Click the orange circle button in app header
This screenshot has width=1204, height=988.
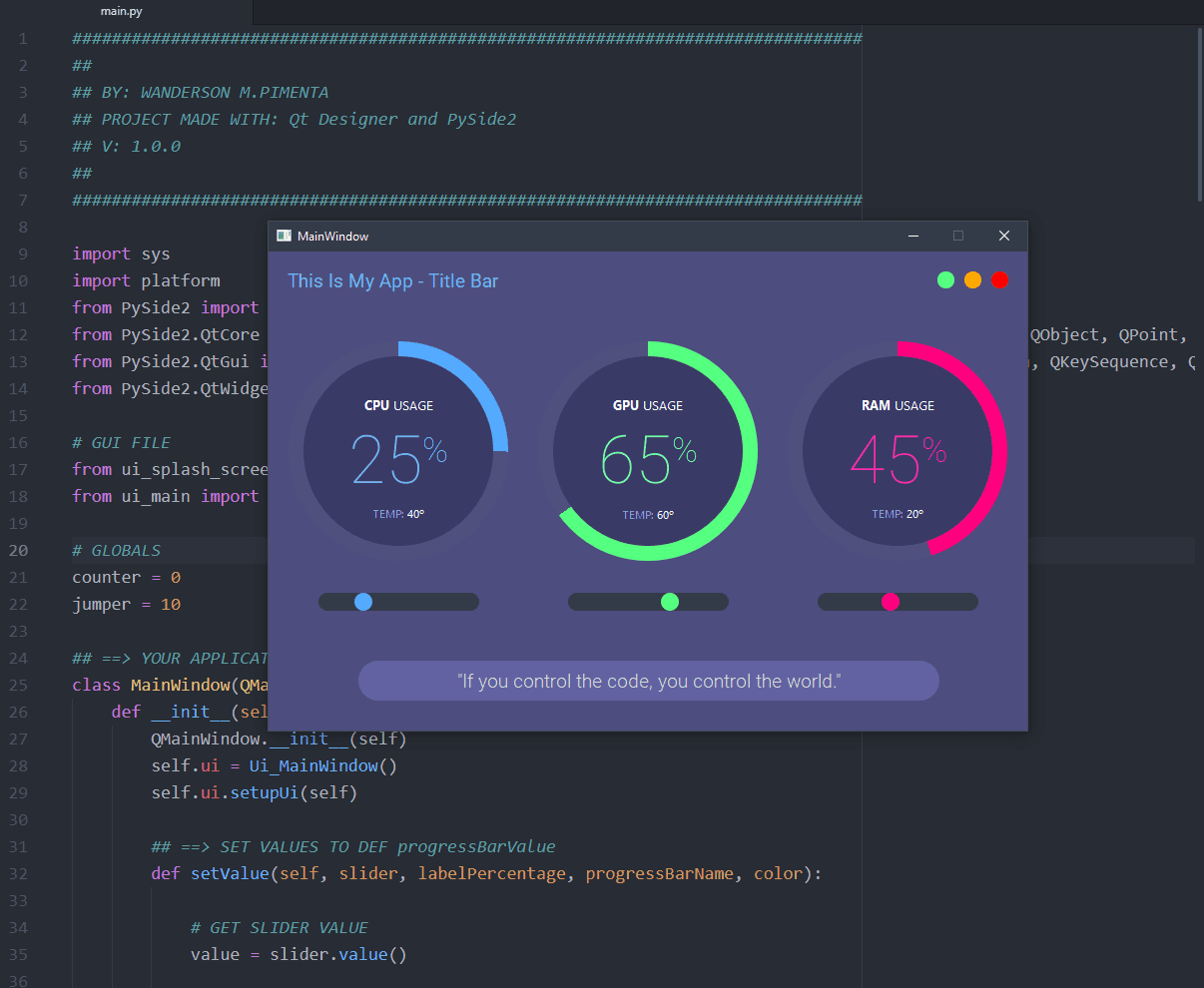[973, 280]
